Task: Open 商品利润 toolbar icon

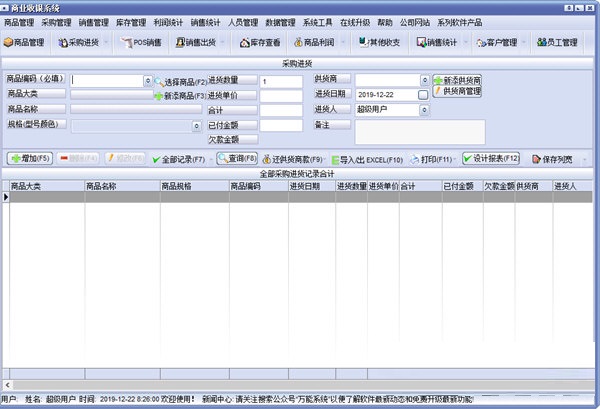Action: [314, 42]
